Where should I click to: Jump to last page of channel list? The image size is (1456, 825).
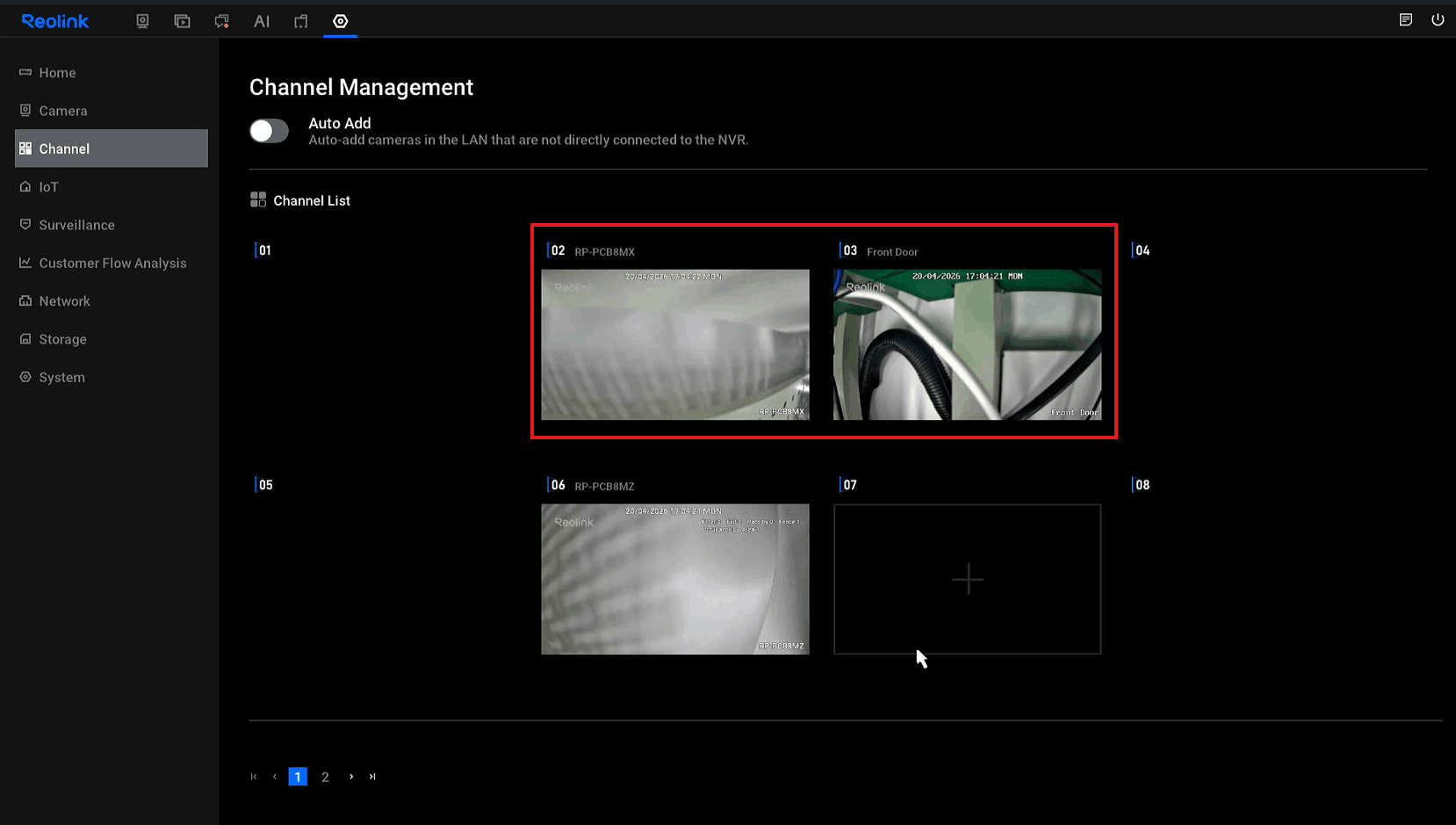point(372,777)
